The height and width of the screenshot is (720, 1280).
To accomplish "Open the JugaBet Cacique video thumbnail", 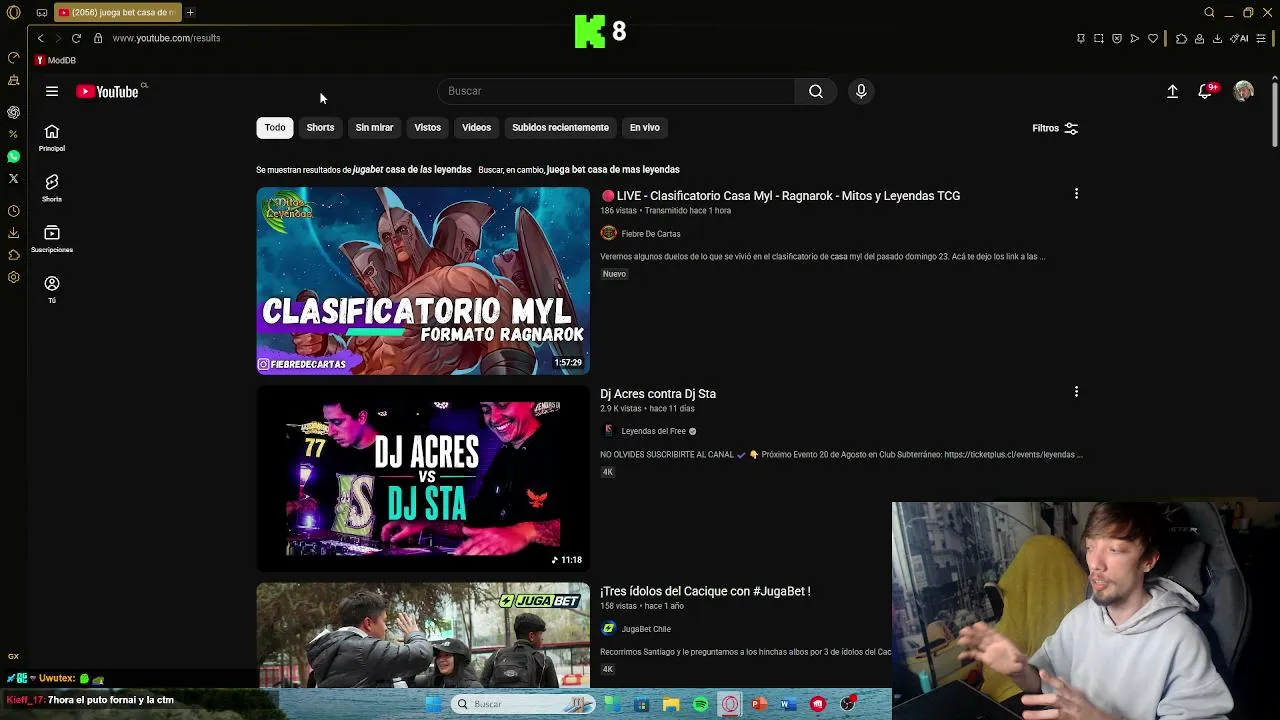I will coord(423,635).
